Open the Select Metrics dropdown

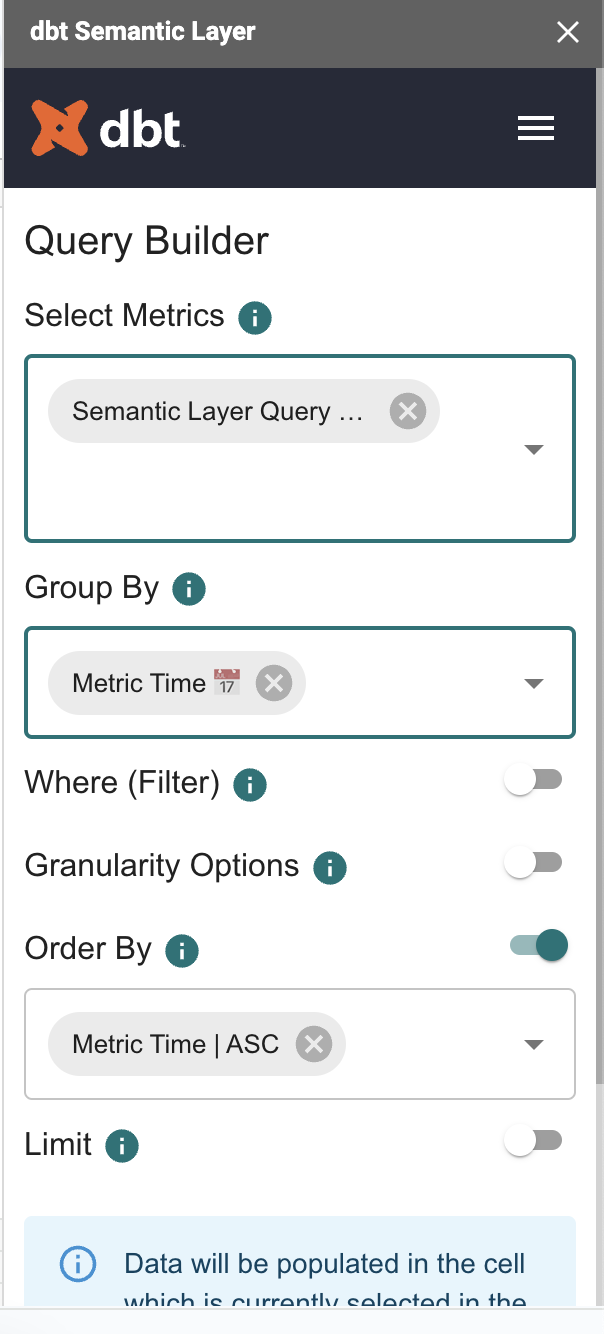pos(534,449)
